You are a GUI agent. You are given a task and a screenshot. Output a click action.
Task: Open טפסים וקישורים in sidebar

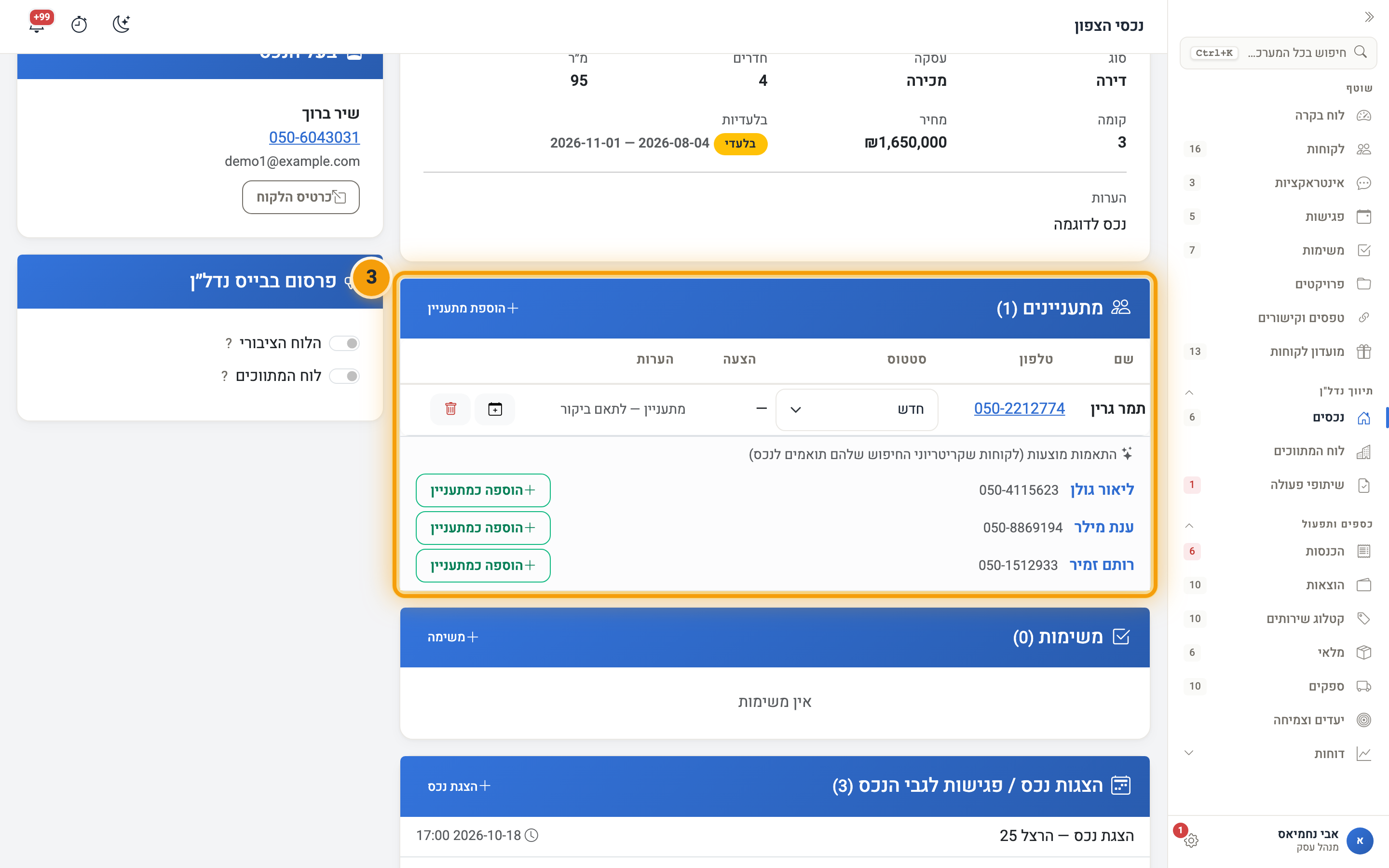(1278, 318)
